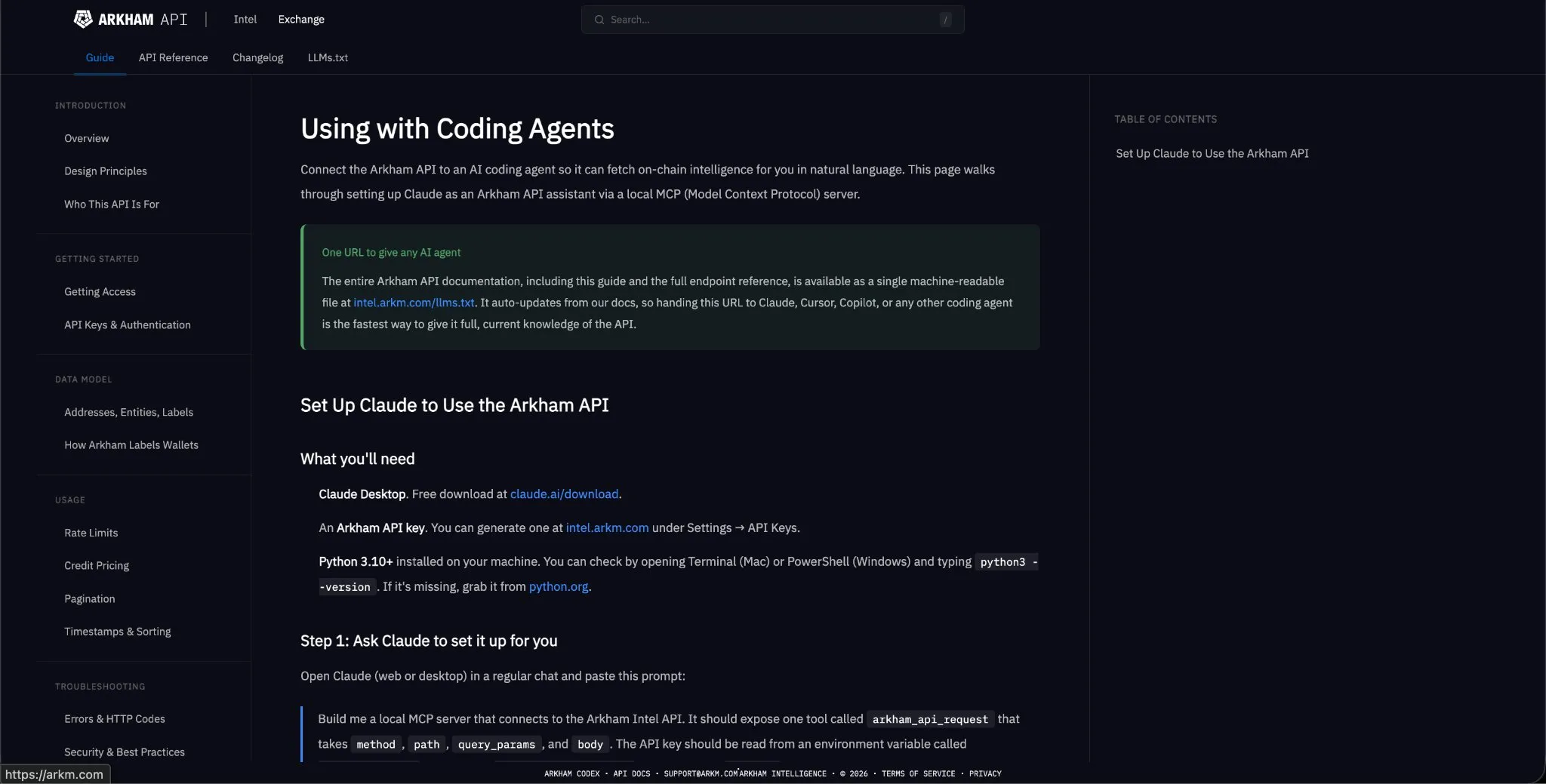Open Terms of Service in footer
The image size is (1546, 784).
pos(918,773)
